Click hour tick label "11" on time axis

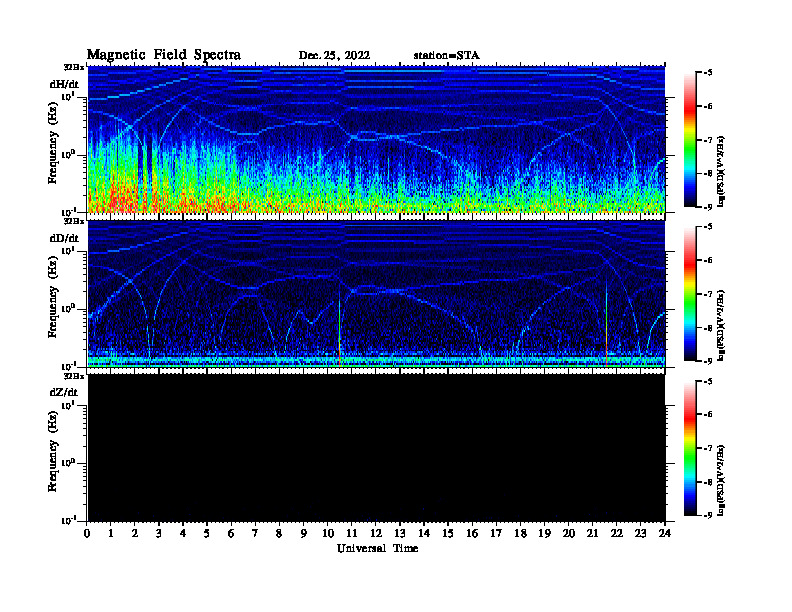[x=352, y=534]
